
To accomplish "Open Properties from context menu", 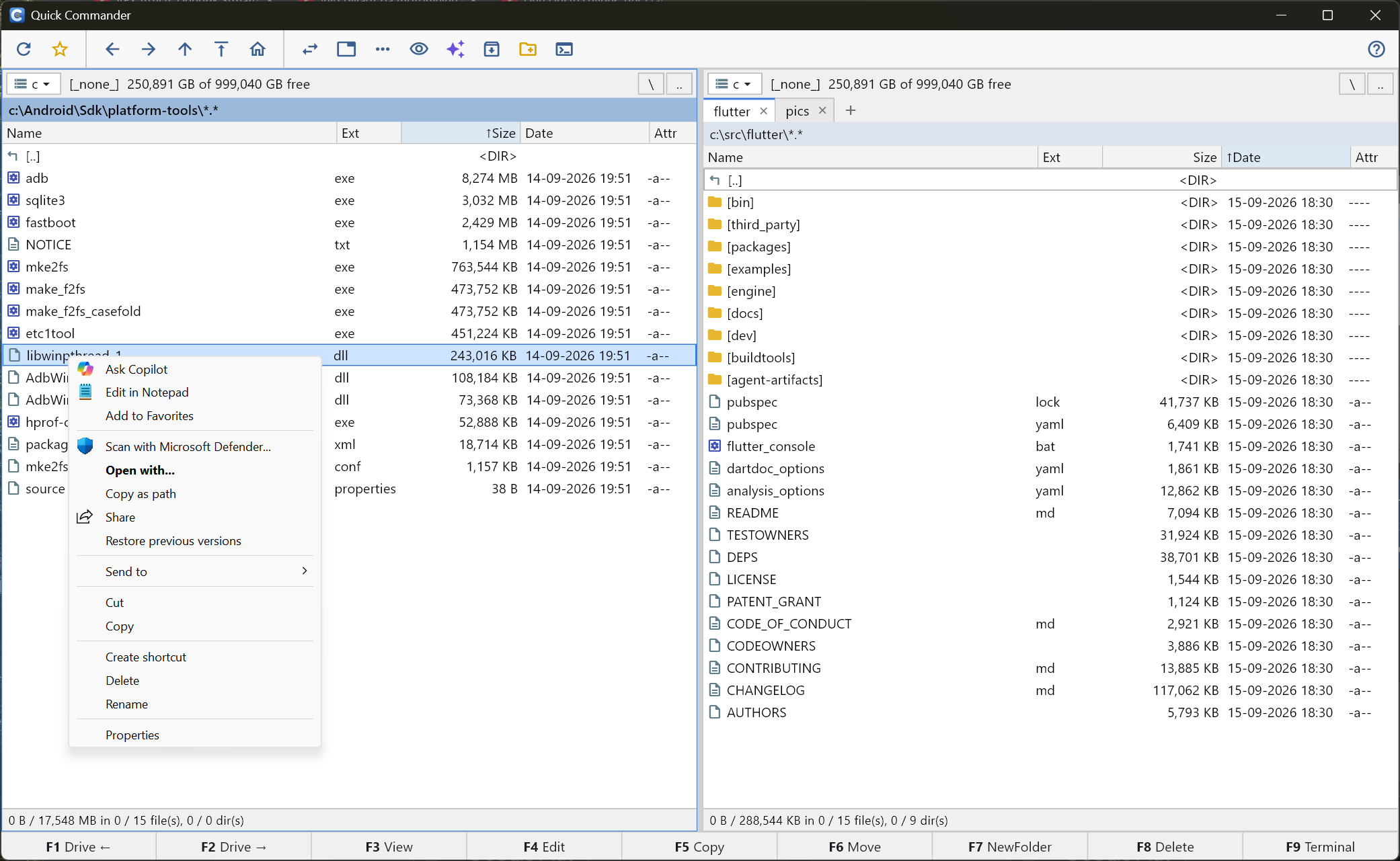I will (x=195, y=735).
